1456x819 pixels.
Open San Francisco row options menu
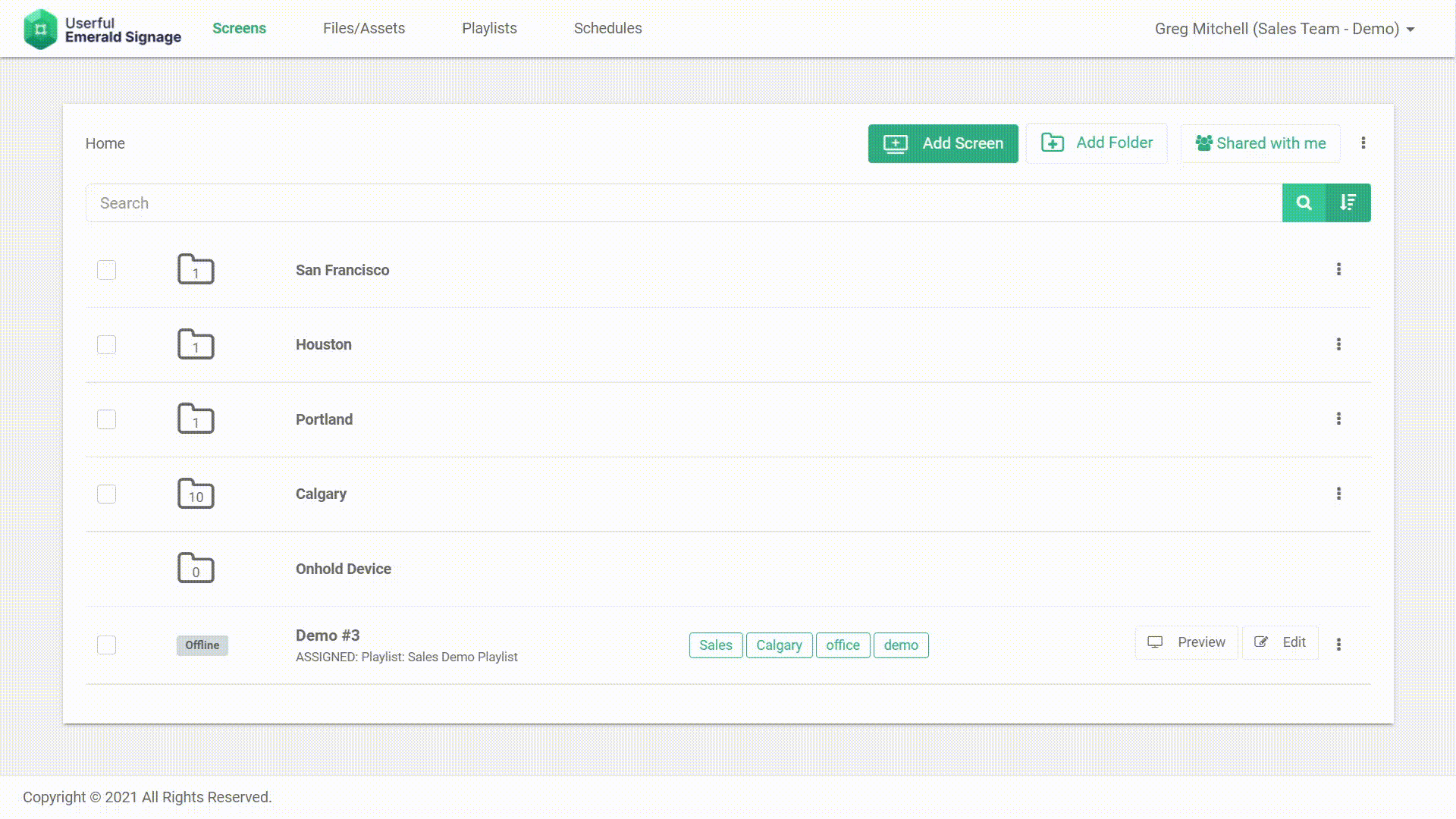pyautogui.click(x=1338, y=269)
